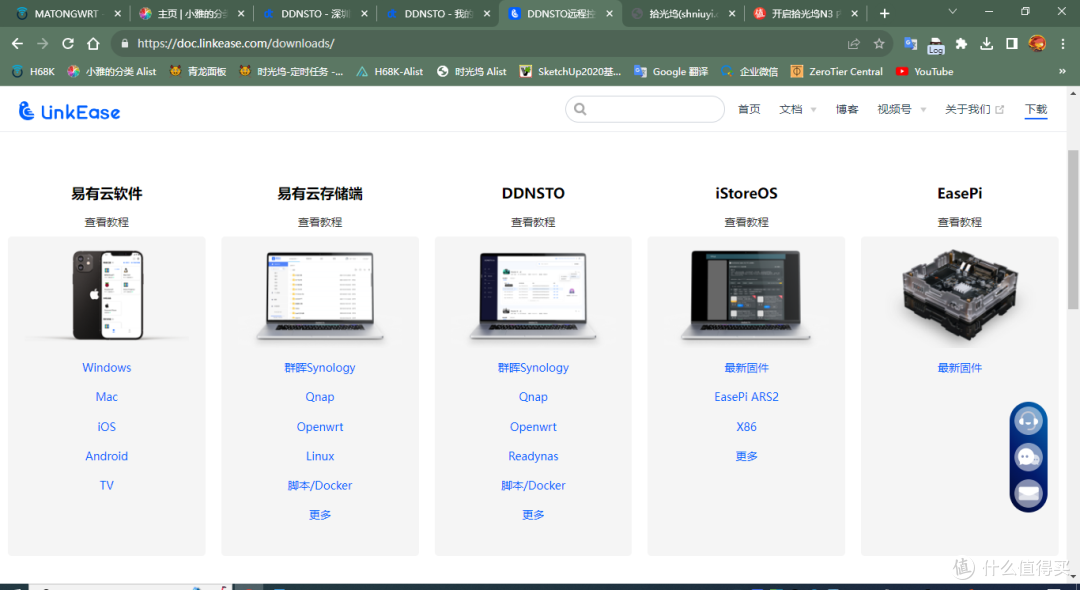Click the browser forward arrow
This screenshot has height=590, width=1080.
[x=43, y=43]
